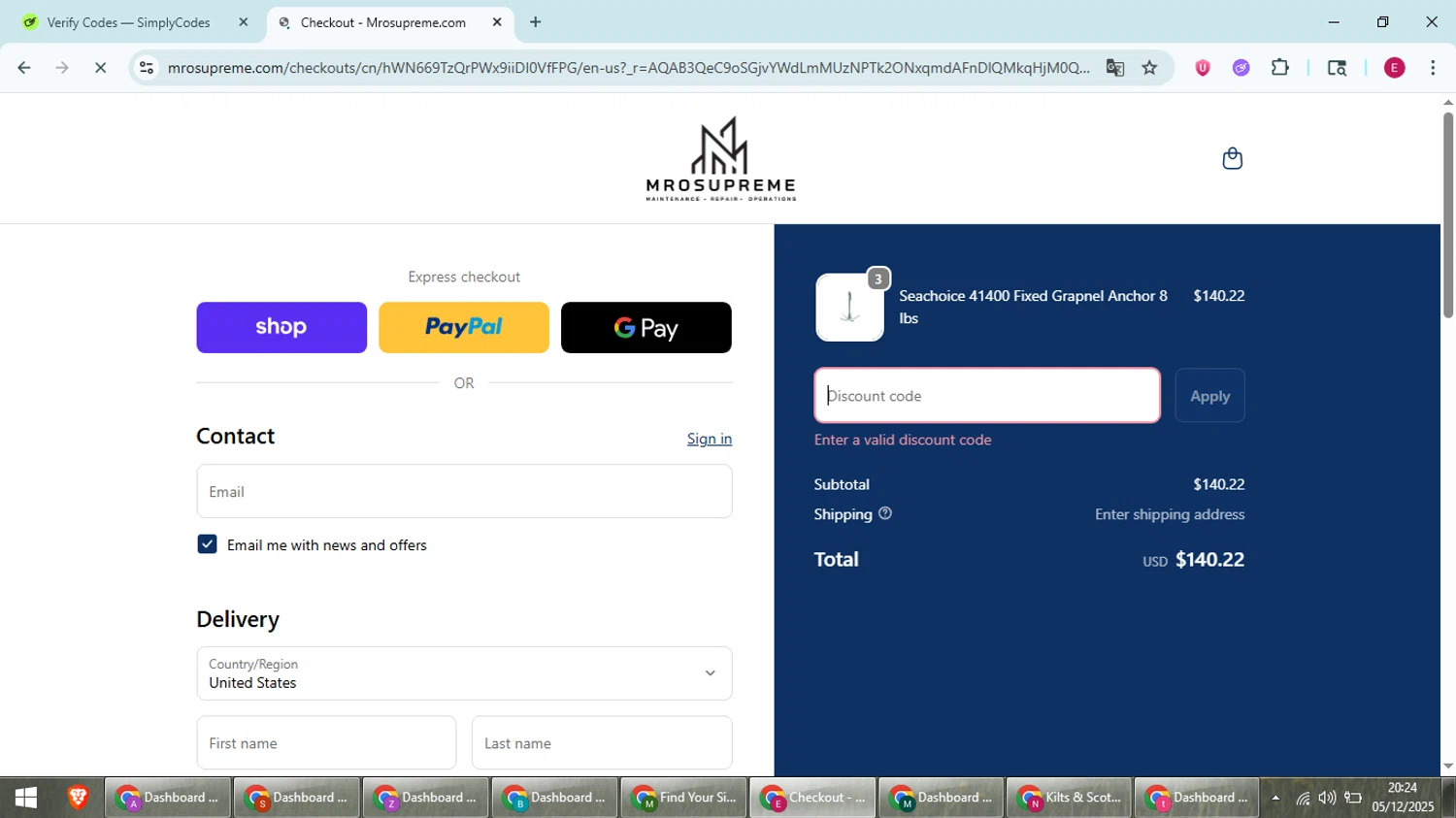Show hidden system tray icons
Screen dimensions: 1456x818
(1275, 799)
